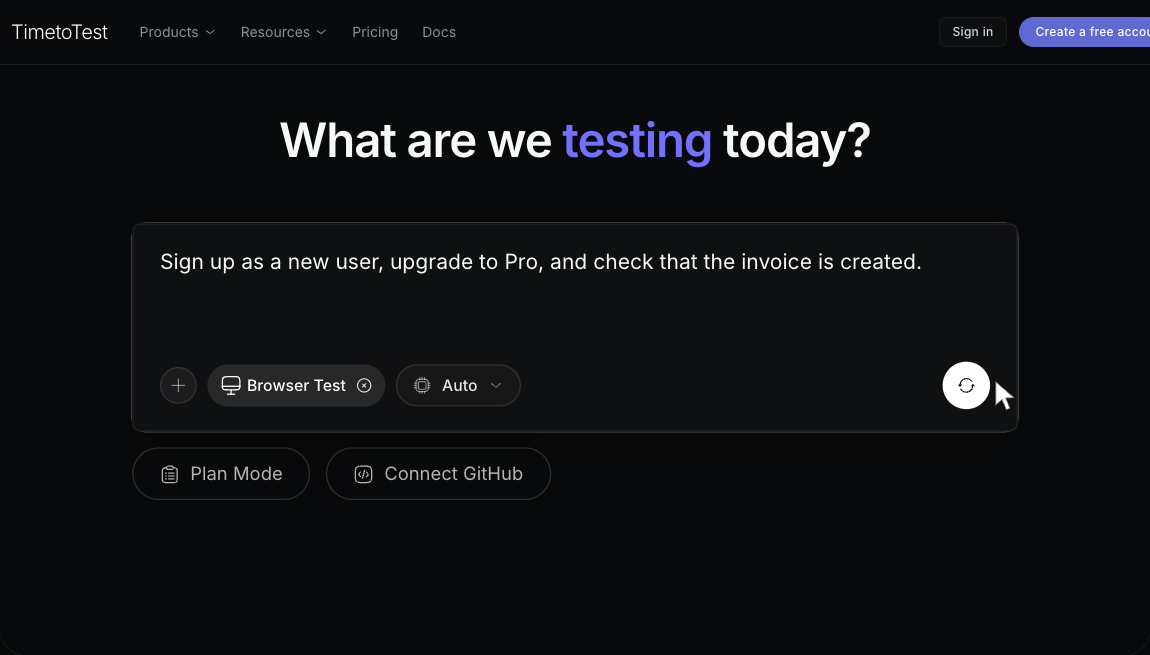Click Create a free account button
Image resolution: width=1150 pixels, height=655 pixels.
(1085, 32)
